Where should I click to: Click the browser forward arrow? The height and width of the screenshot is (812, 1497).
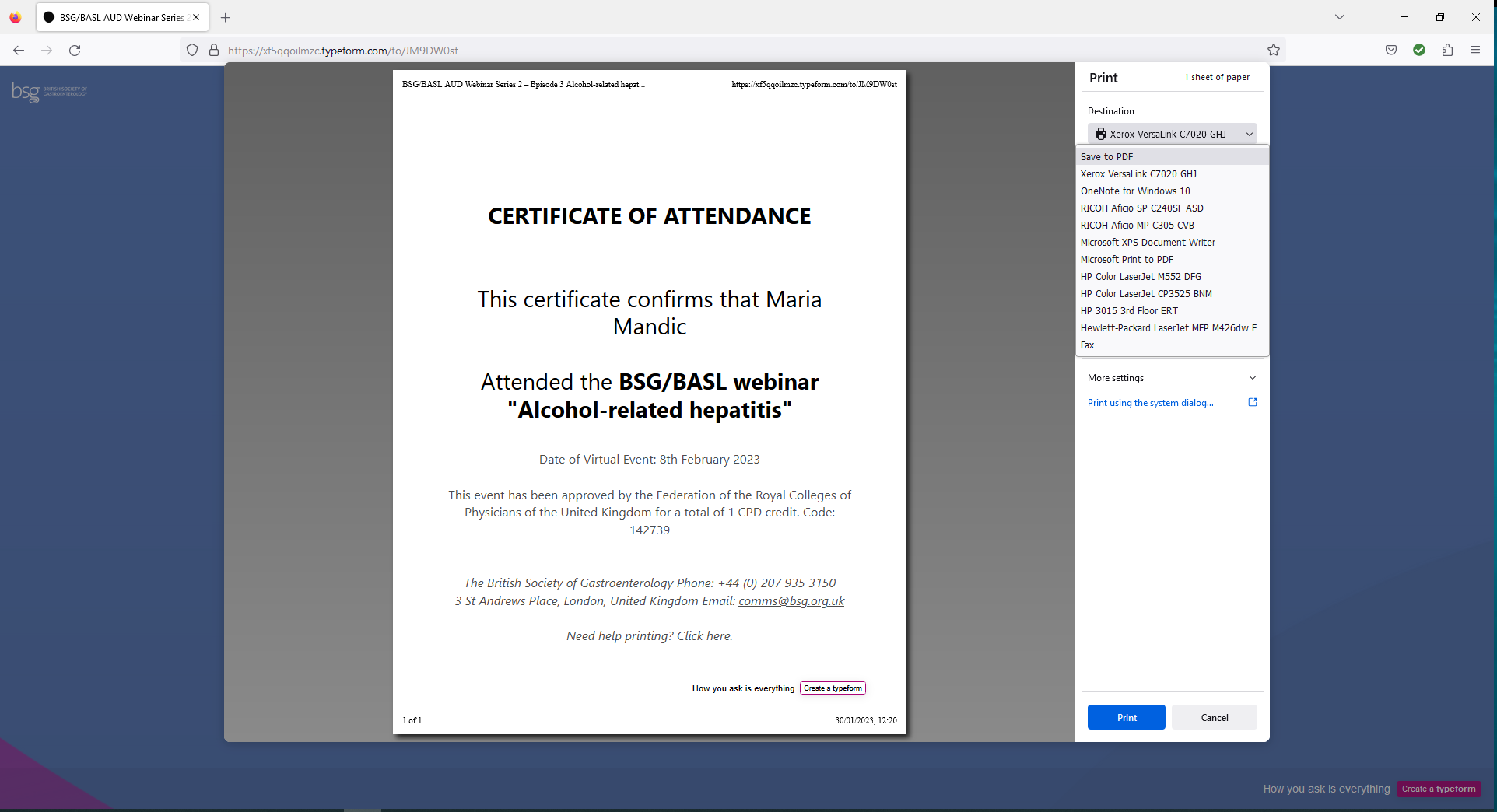tap(47, 51)
